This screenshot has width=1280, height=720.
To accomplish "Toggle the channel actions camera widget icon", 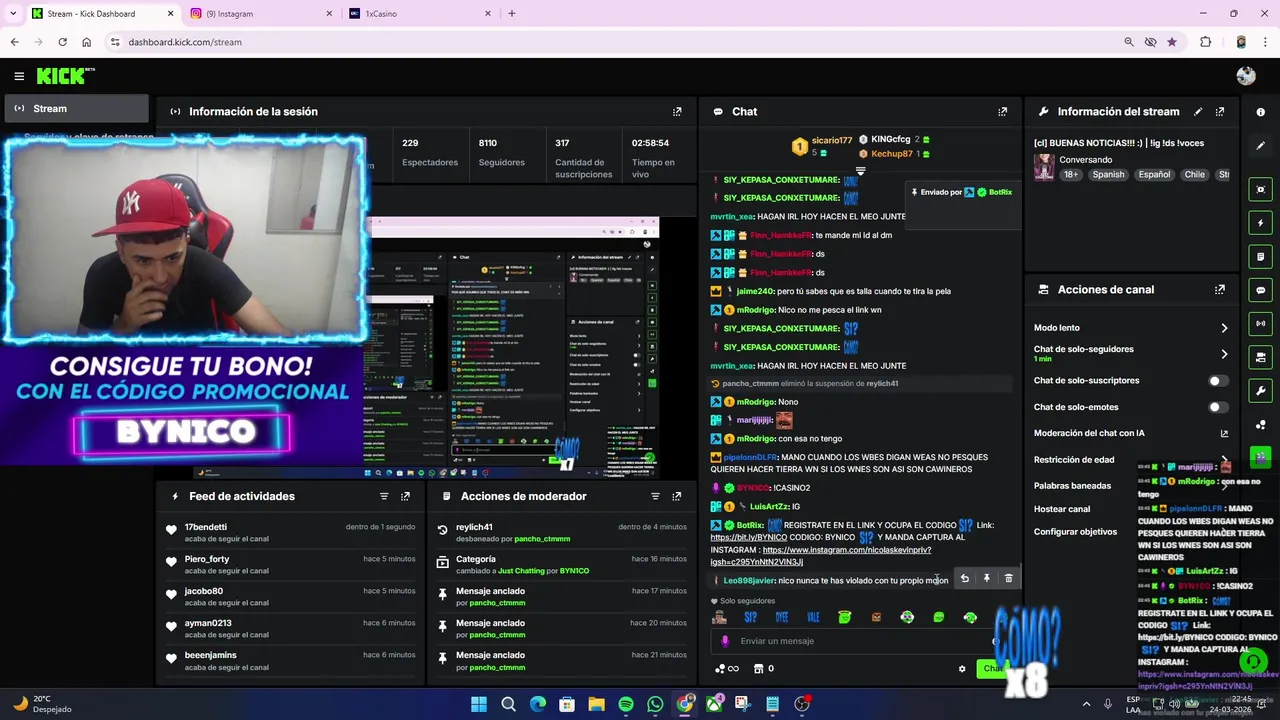I will (x=1260, y=357).
